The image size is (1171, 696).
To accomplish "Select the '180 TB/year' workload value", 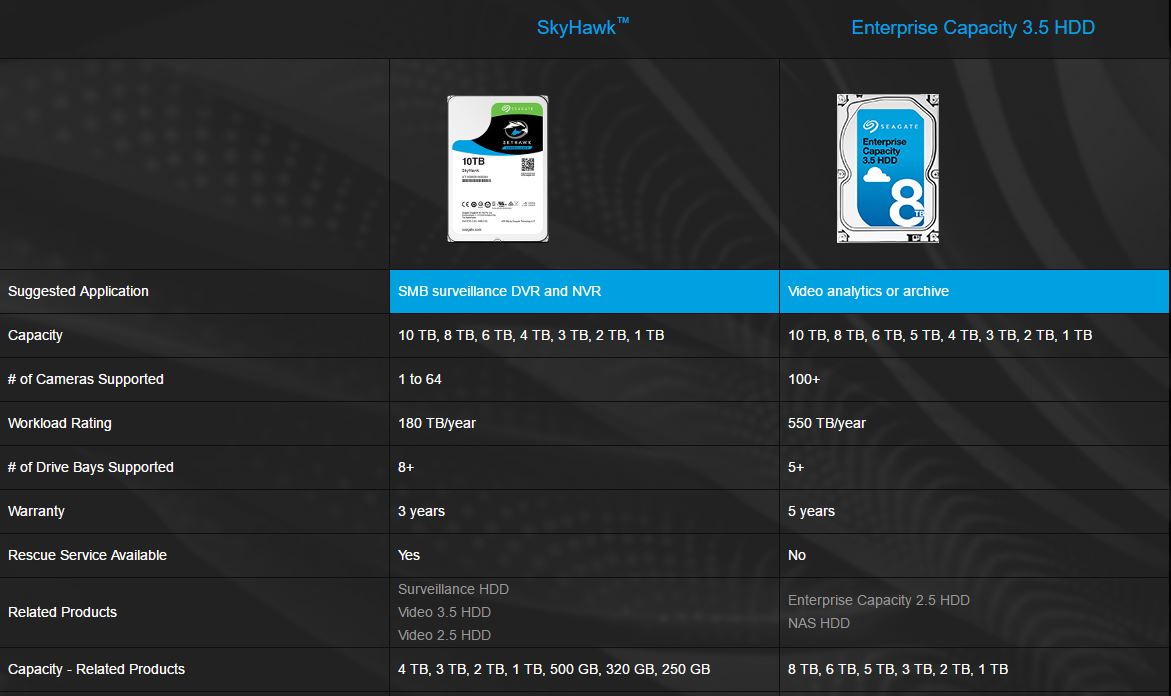I will [x=437, y=423].
